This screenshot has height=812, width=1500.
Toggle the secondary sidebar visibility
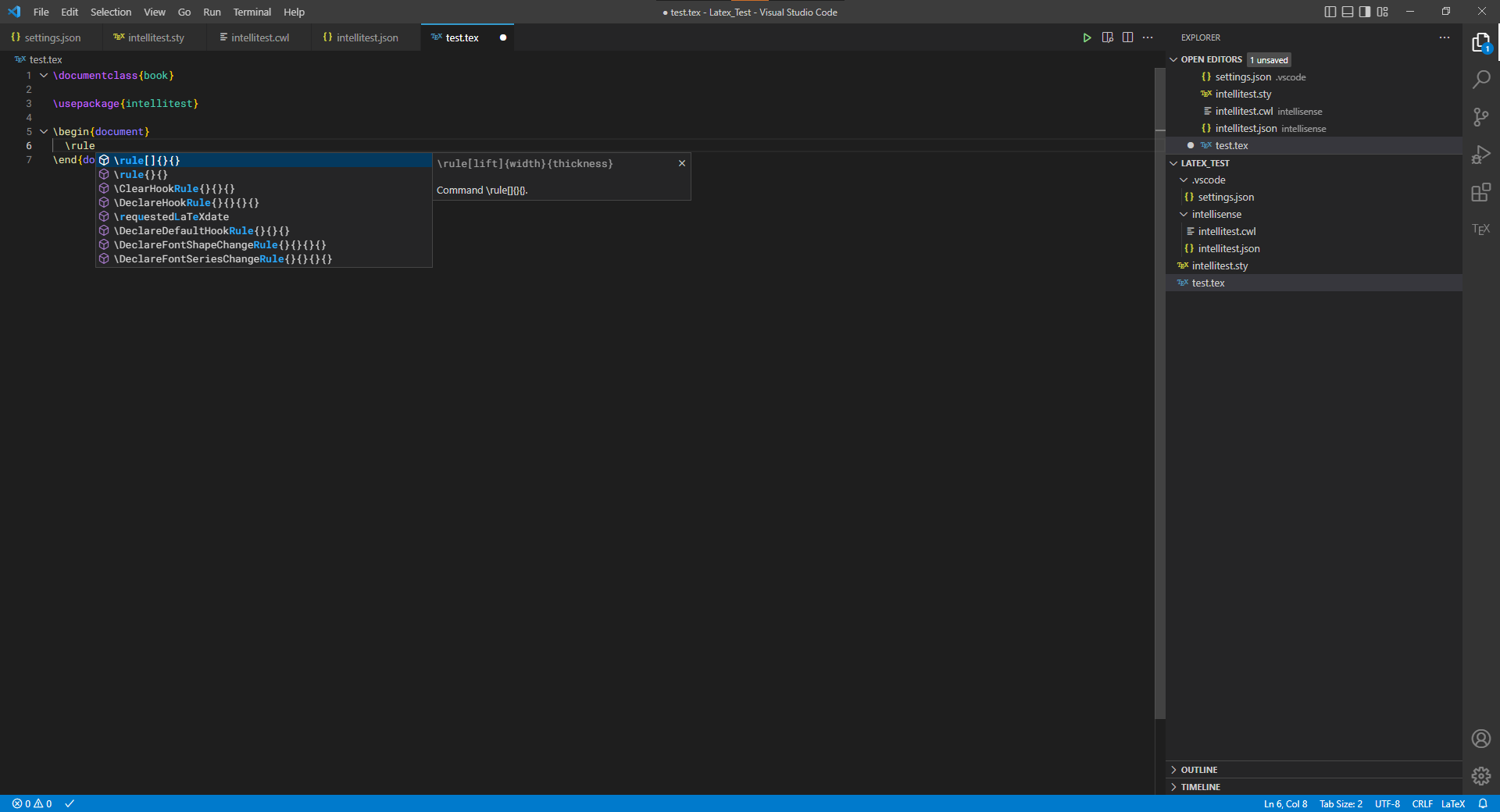pyautogui.click(x=1364, y=12)
